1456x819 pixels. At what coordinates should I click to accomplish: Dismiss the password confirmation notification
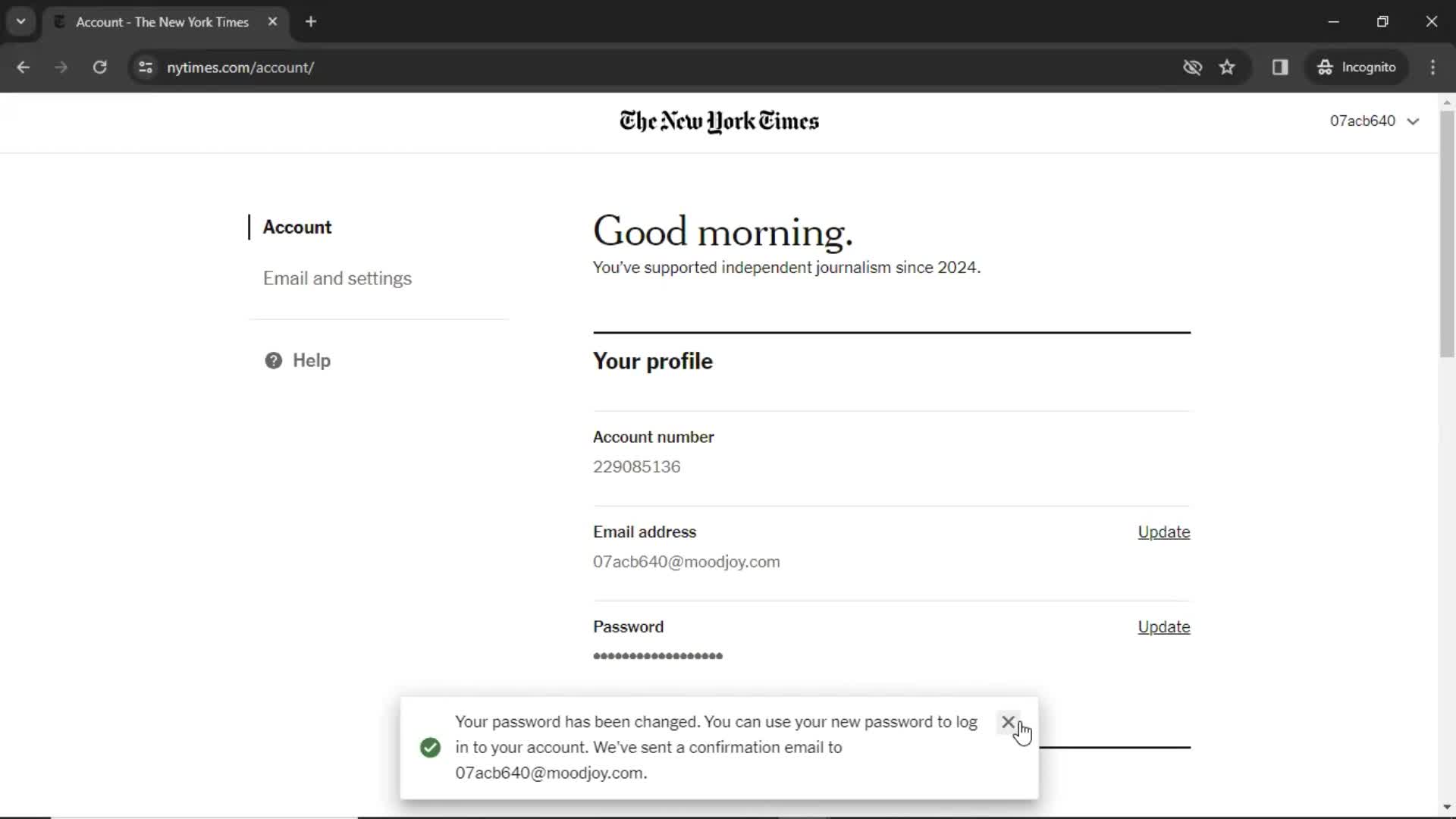point(1007,721)
